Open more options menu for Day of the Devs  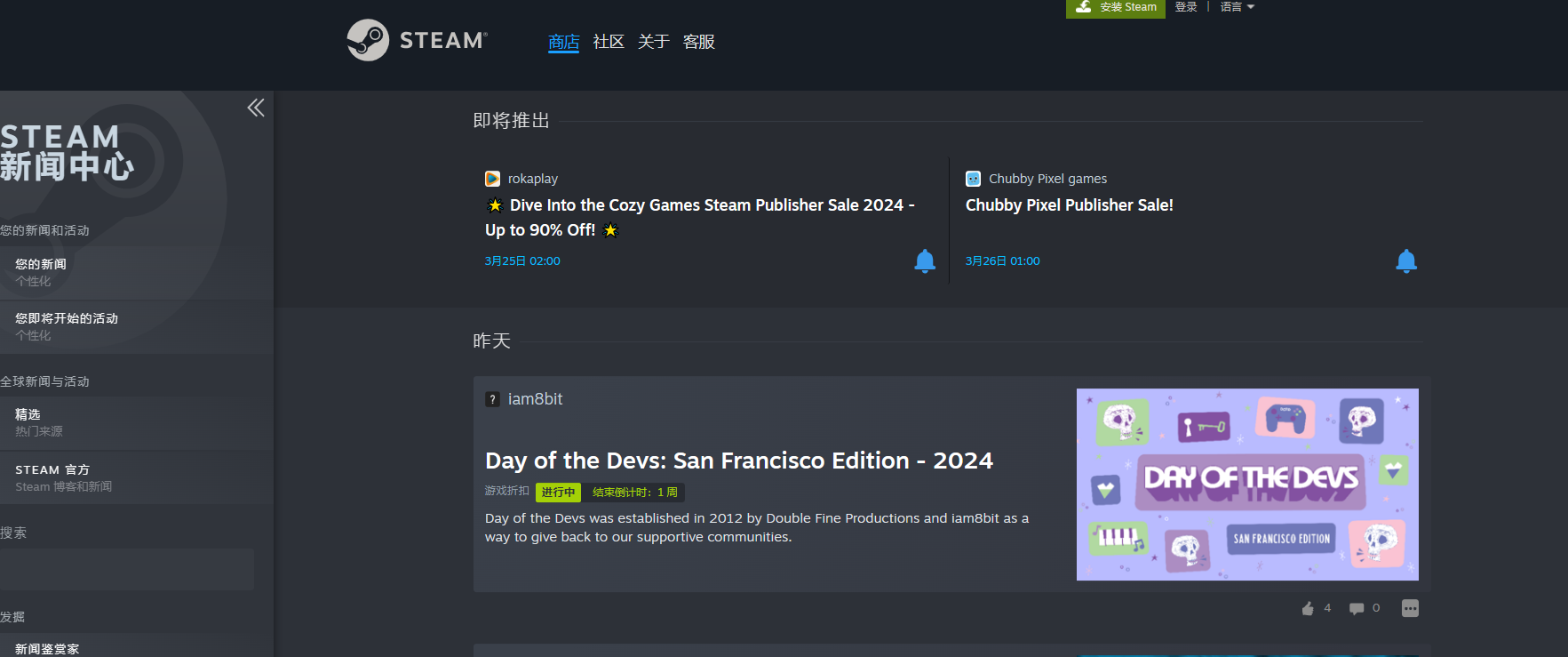[x=1410, y=608]
